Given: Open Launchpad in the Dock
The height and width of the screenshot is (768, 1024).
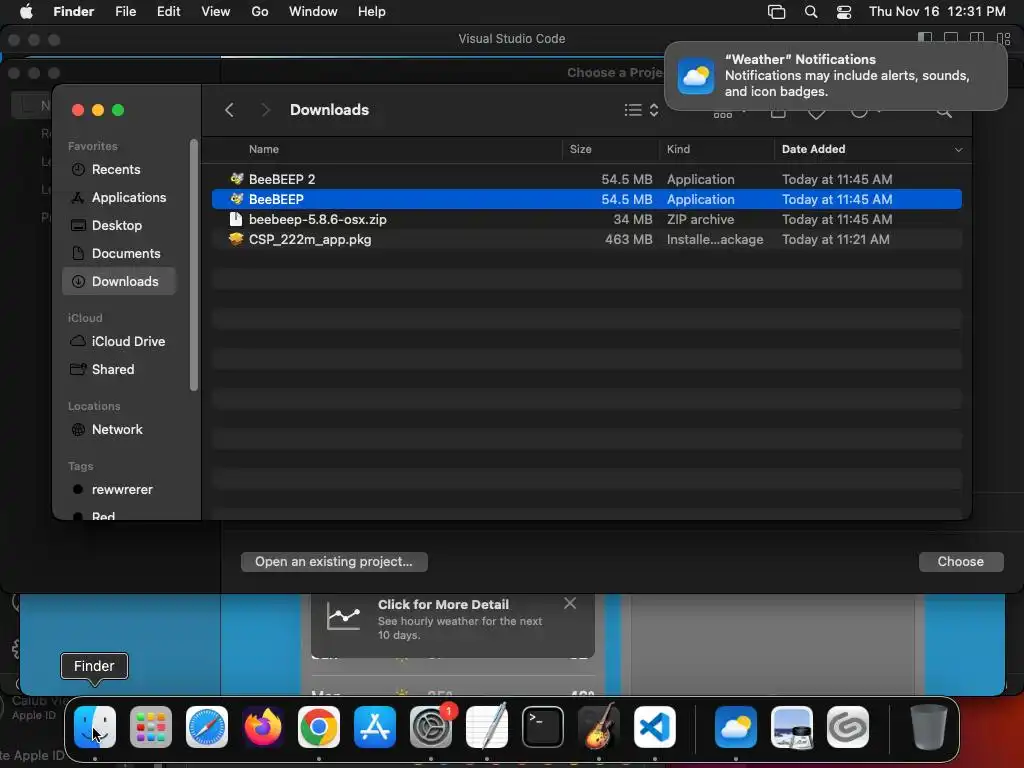Looking at the screenshot, I should click(x=151, y=727).
